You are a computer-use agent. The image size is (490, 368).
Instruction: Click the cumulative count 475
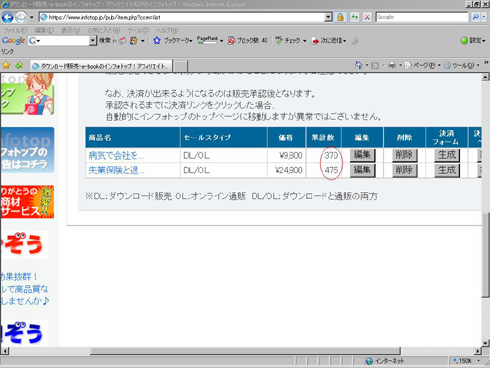[x=331, y=170]
